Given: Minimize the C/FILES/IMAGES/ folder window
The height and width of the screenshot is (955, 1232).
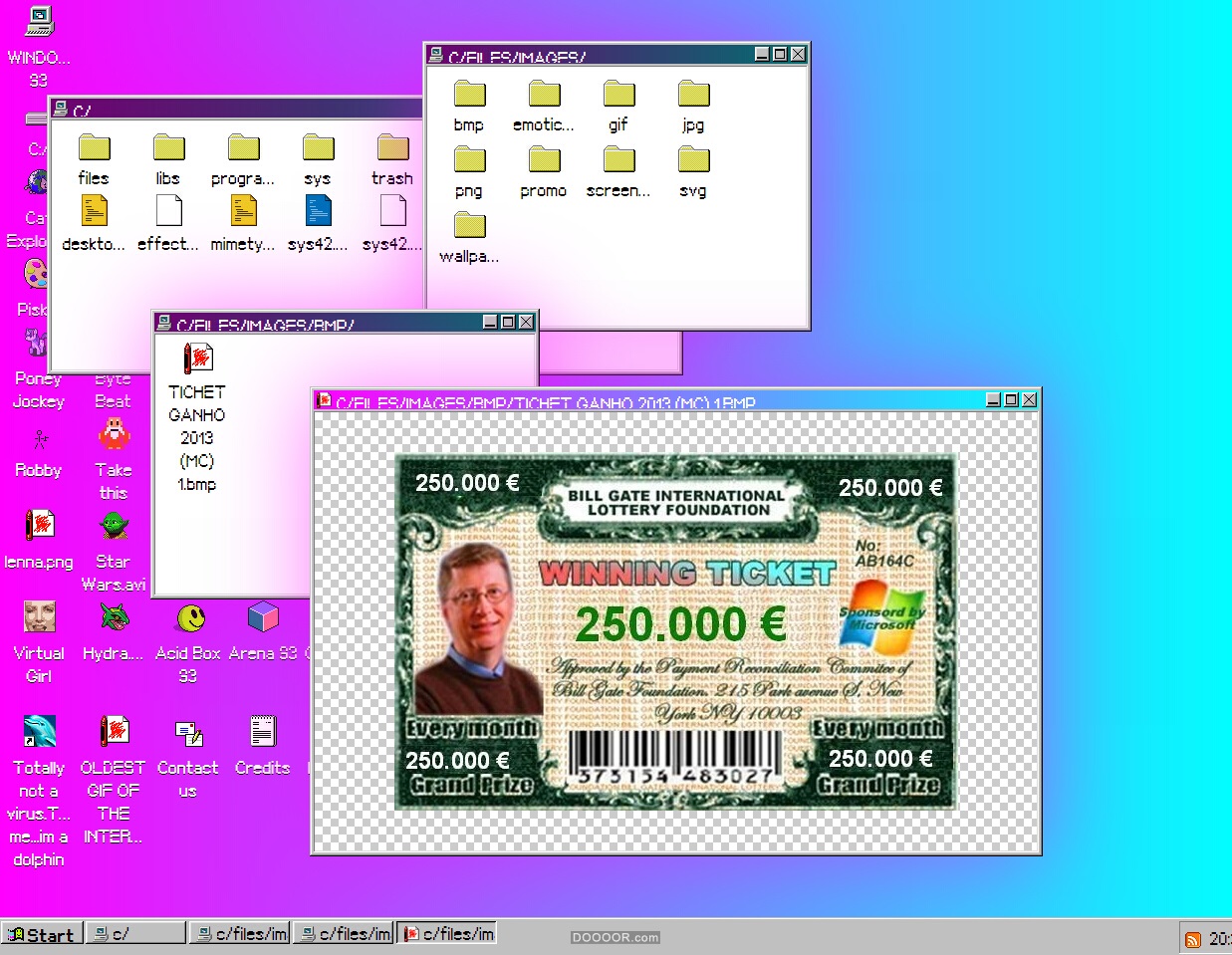Looking at the screenshot, I should pos(762,54).
